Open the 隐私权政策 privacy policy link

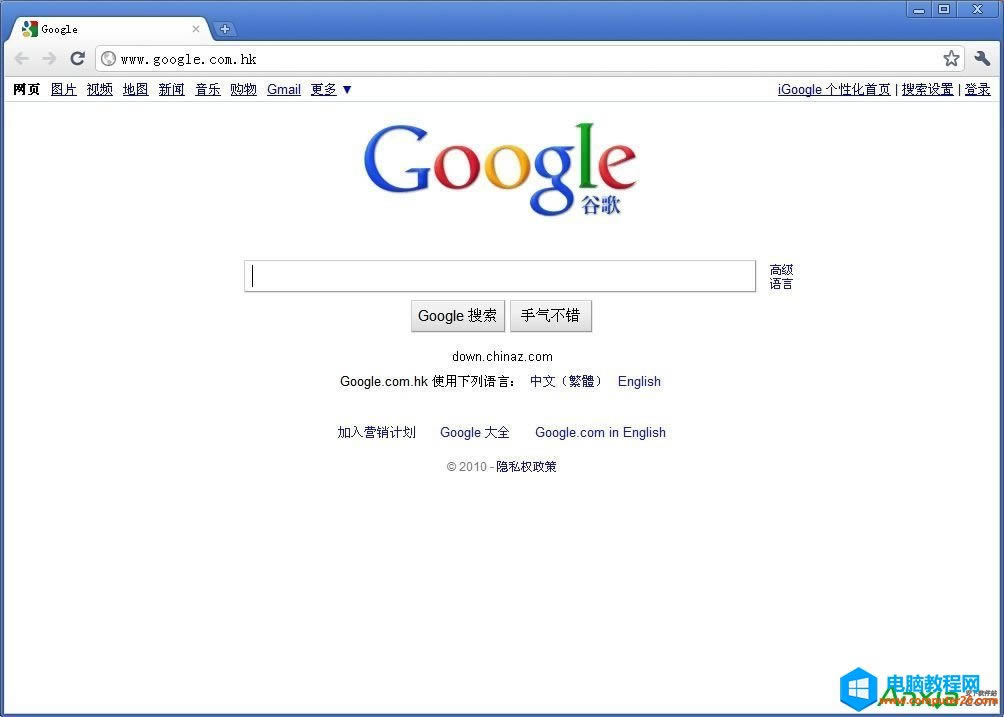[525, 466]
